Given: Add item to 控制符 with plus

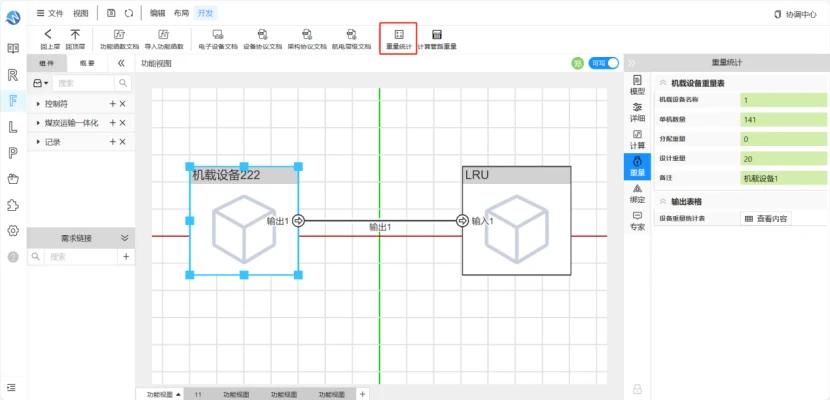Looking at the screenshot, I should click(x=112, y=104).
